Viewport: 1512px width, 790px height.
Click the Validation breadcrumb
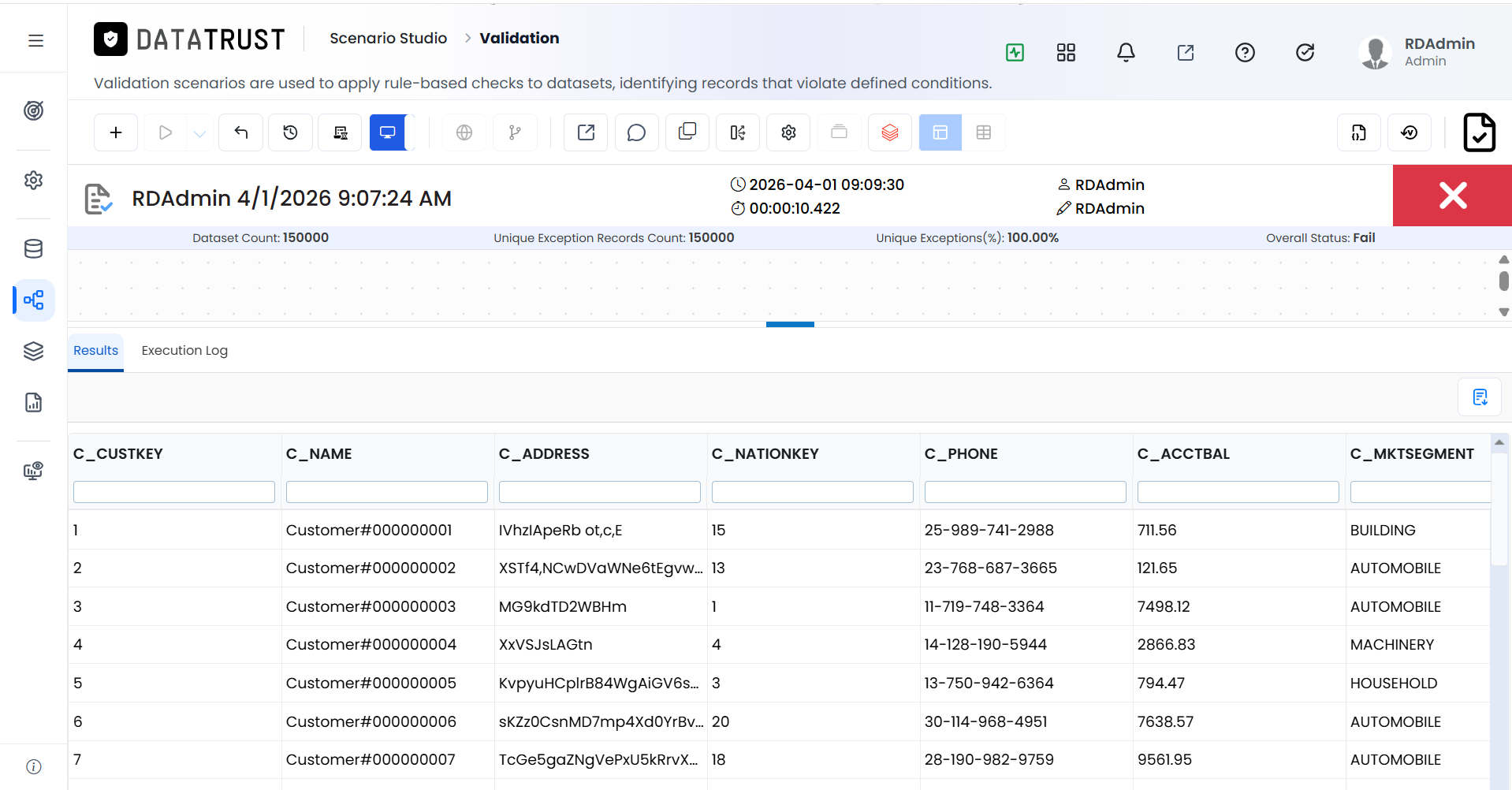coord(520,38)
